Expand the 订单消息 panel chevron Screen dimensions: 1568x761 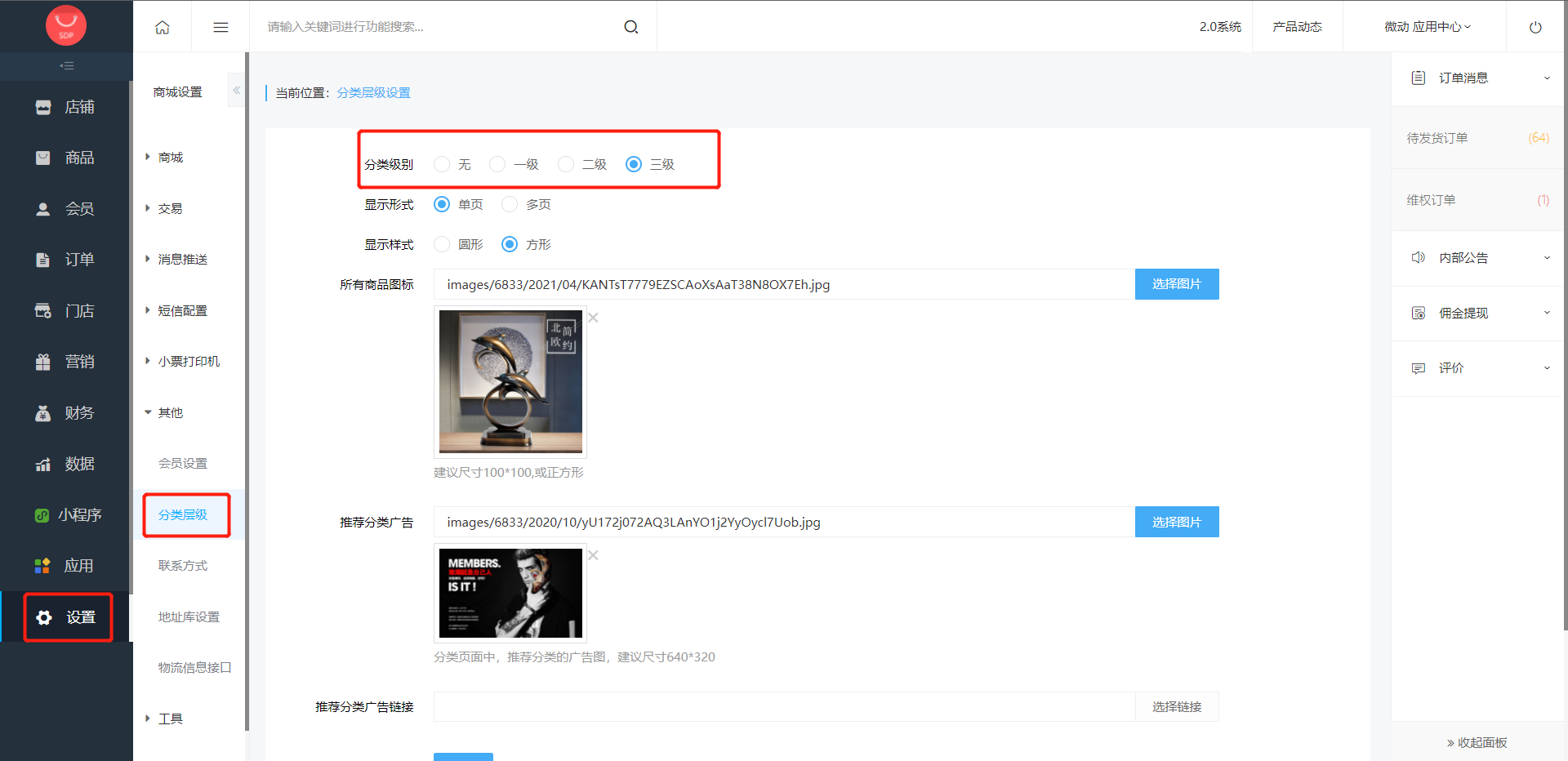tap(1547, 78)
